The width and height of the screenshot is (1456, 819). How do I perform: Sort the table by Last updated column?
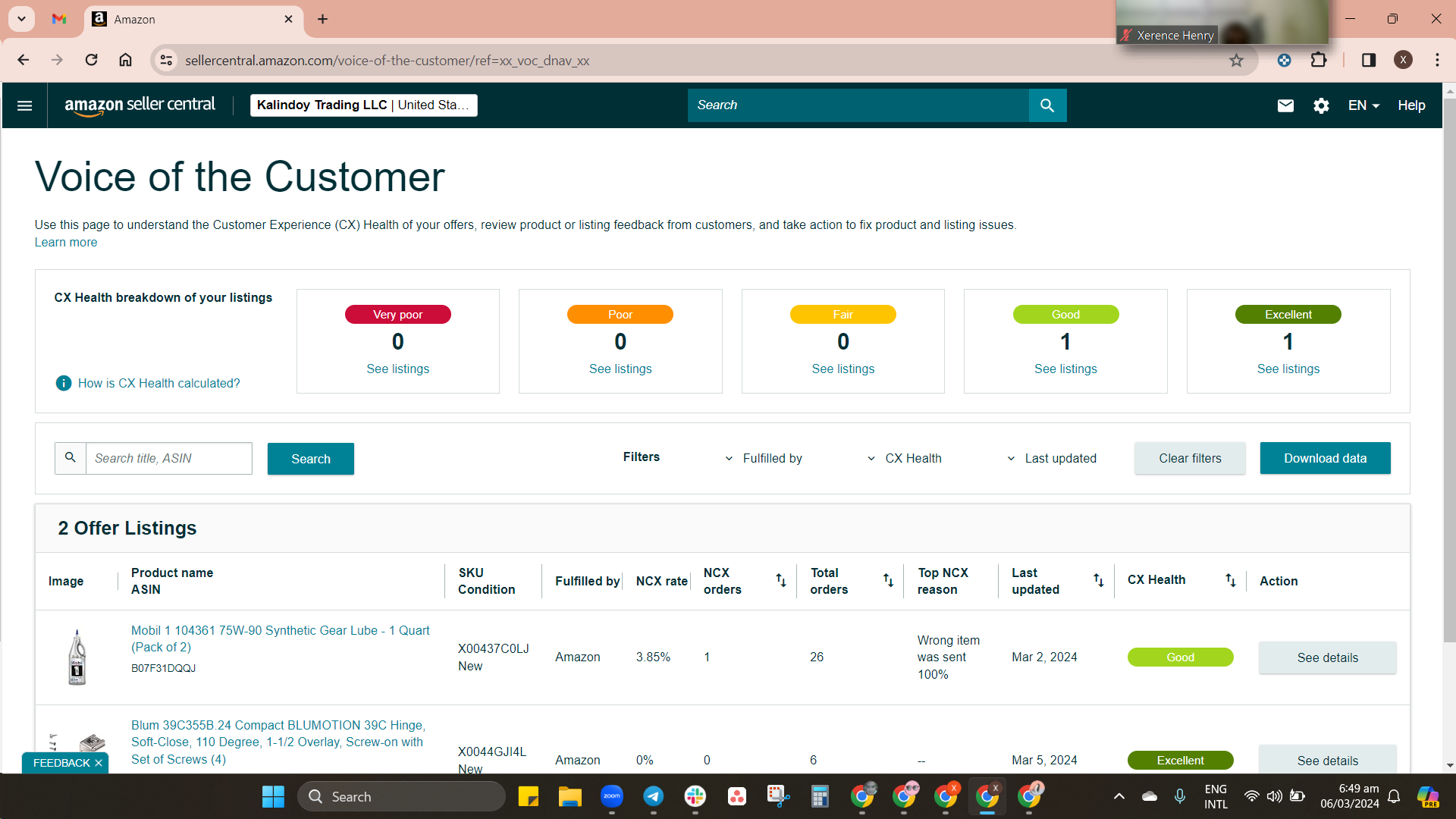[1098, 580]
